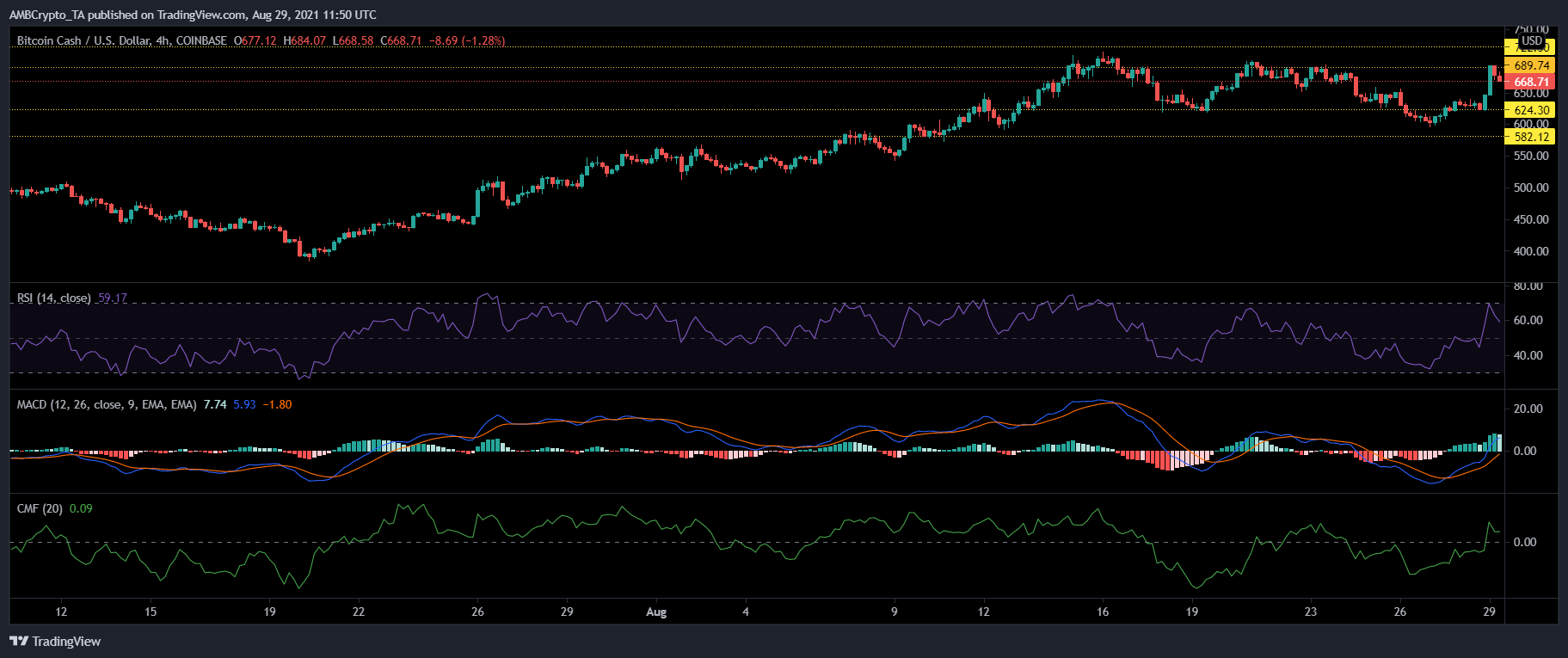This screenshot has width=1568, height=658.
Task: Click the MACD (12, 26, close, 9, EMA, EMA) label
Action: click(107, 404)
